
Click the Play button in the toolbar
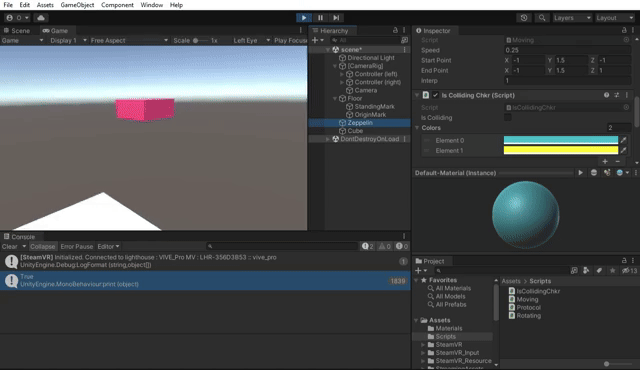coord(304,18)
